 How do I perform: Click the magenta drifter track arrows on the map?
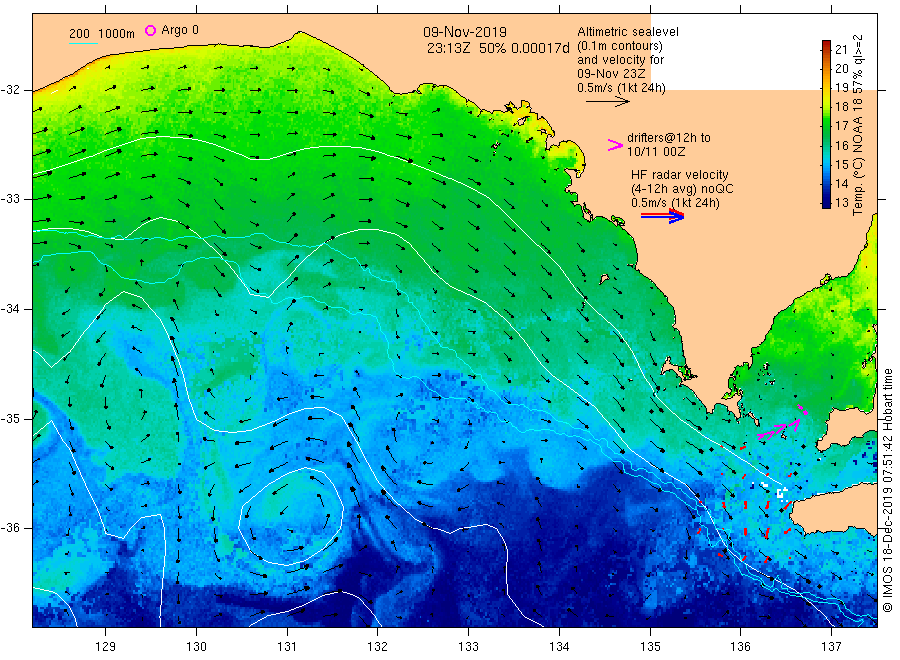coord(782,424)
